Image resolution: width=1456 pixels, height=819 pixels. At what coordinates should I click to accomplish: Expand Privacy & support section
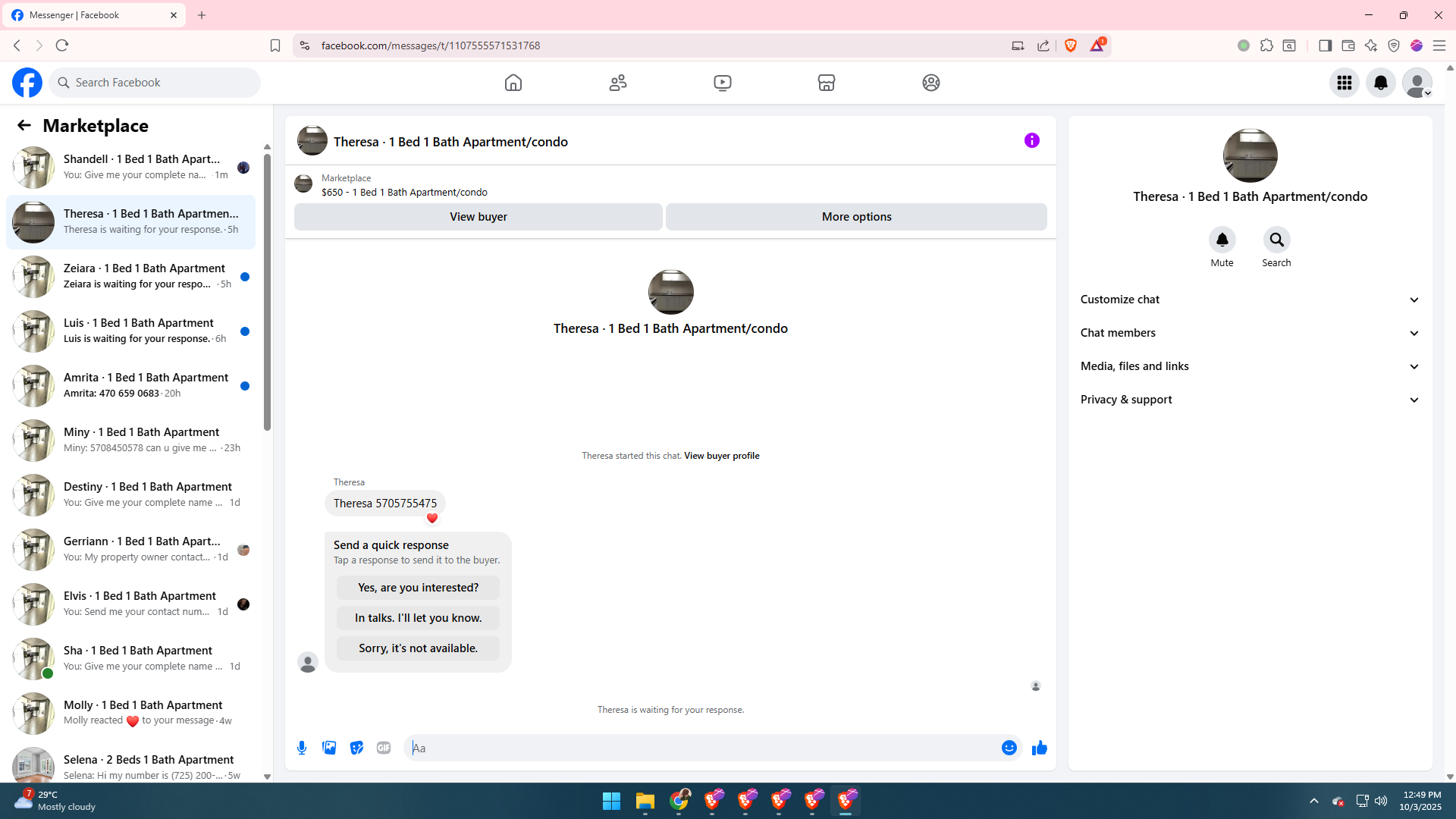1250,400
